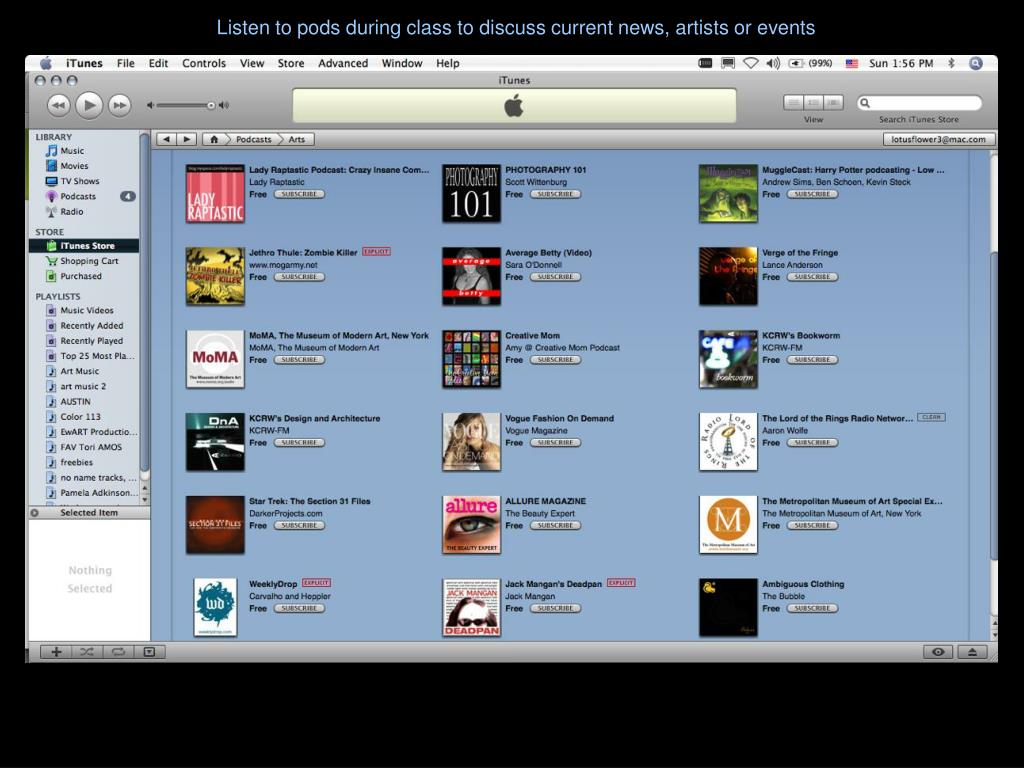This screenshot has height=768, width=1024.
Task: Subscribe to Vogue Fashion On Demand
Action: coord(555,443)
